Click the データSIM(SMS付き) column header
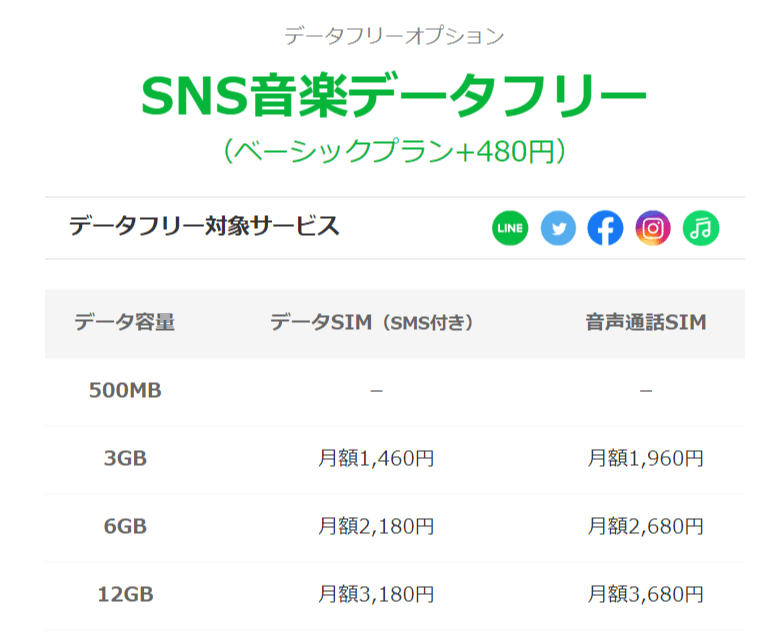Image resolution: width=763 pixels, height=636 pixels. pyautogui.click(x=372, y=323)
